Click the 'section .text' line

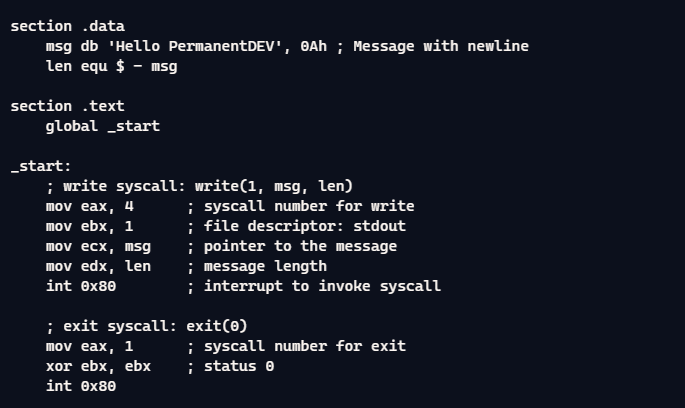pyautogui.click(x=67, y=106)
